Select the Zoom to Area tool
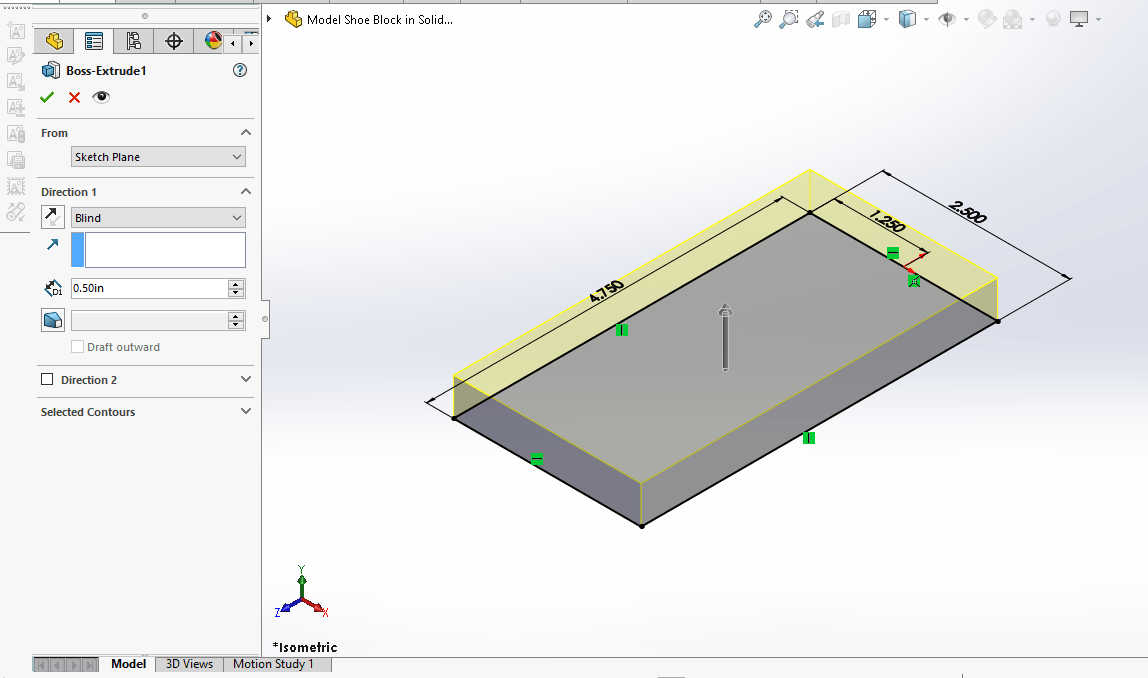Viewport: 1148px width, 678px height. coord(789,19)
